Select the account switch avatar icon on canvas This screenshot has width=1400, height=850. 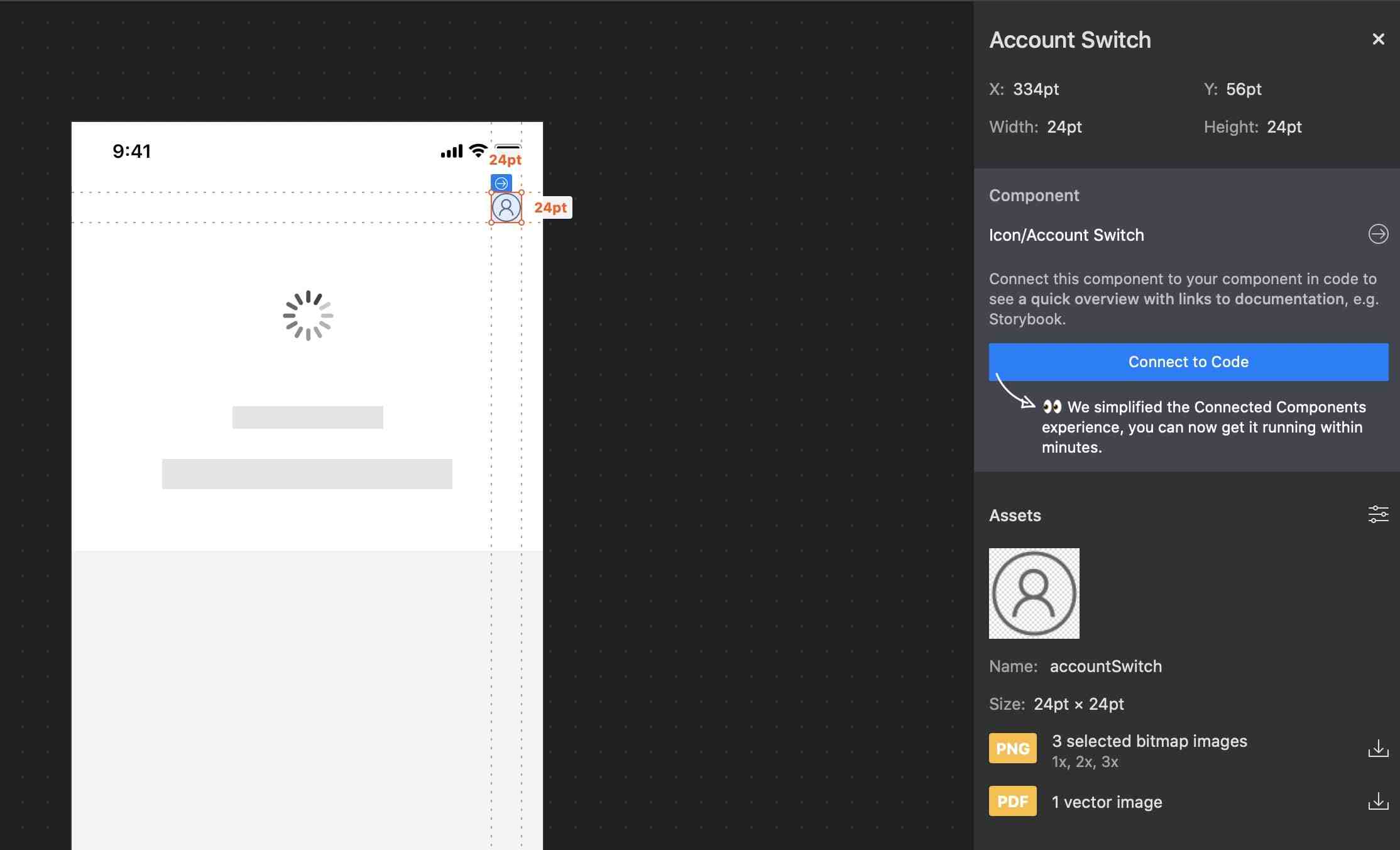506,207
